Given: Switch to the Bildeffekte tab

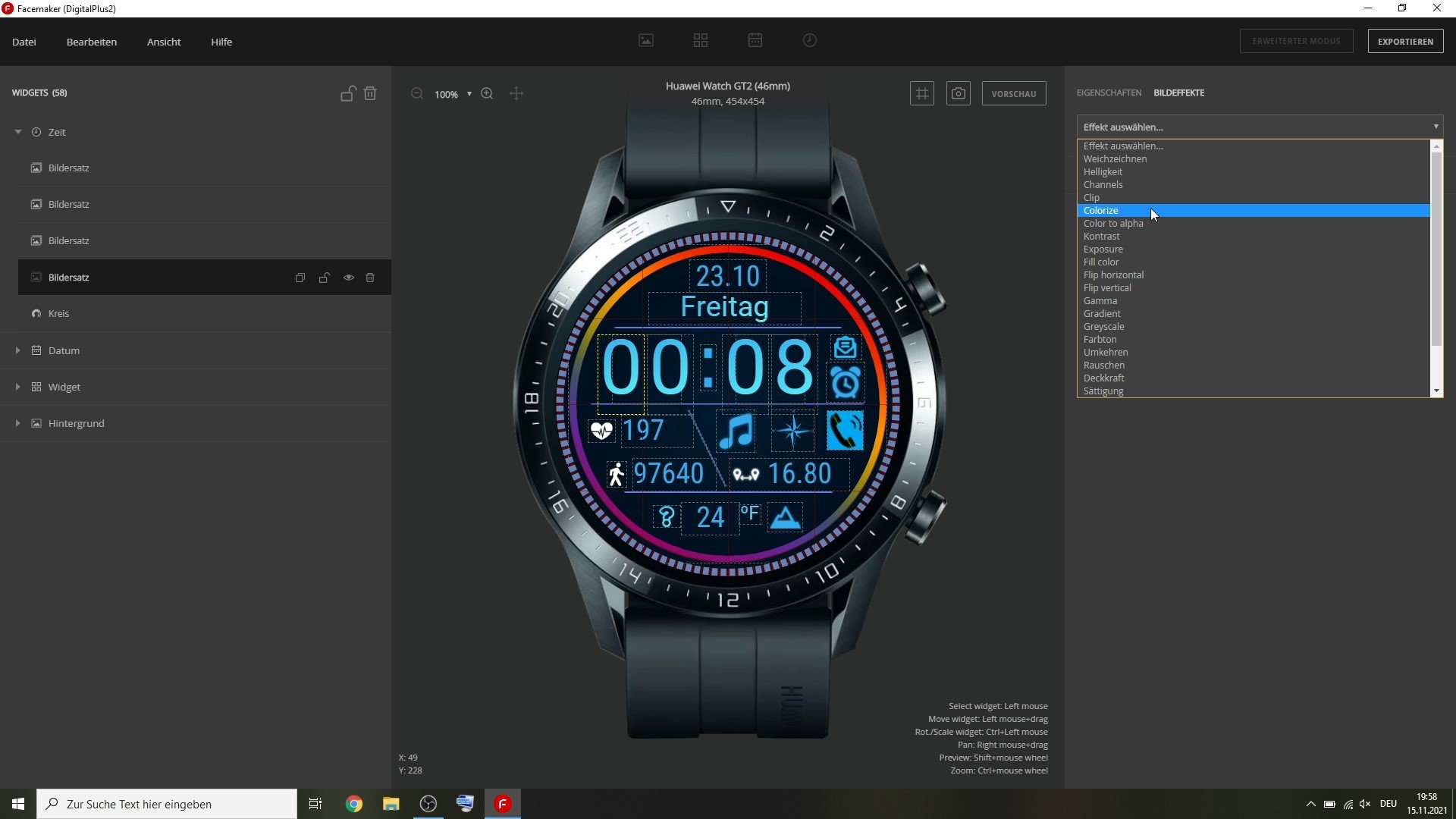Looking at the screenshot, I should pyautogui.click(x=1178, y=93).
